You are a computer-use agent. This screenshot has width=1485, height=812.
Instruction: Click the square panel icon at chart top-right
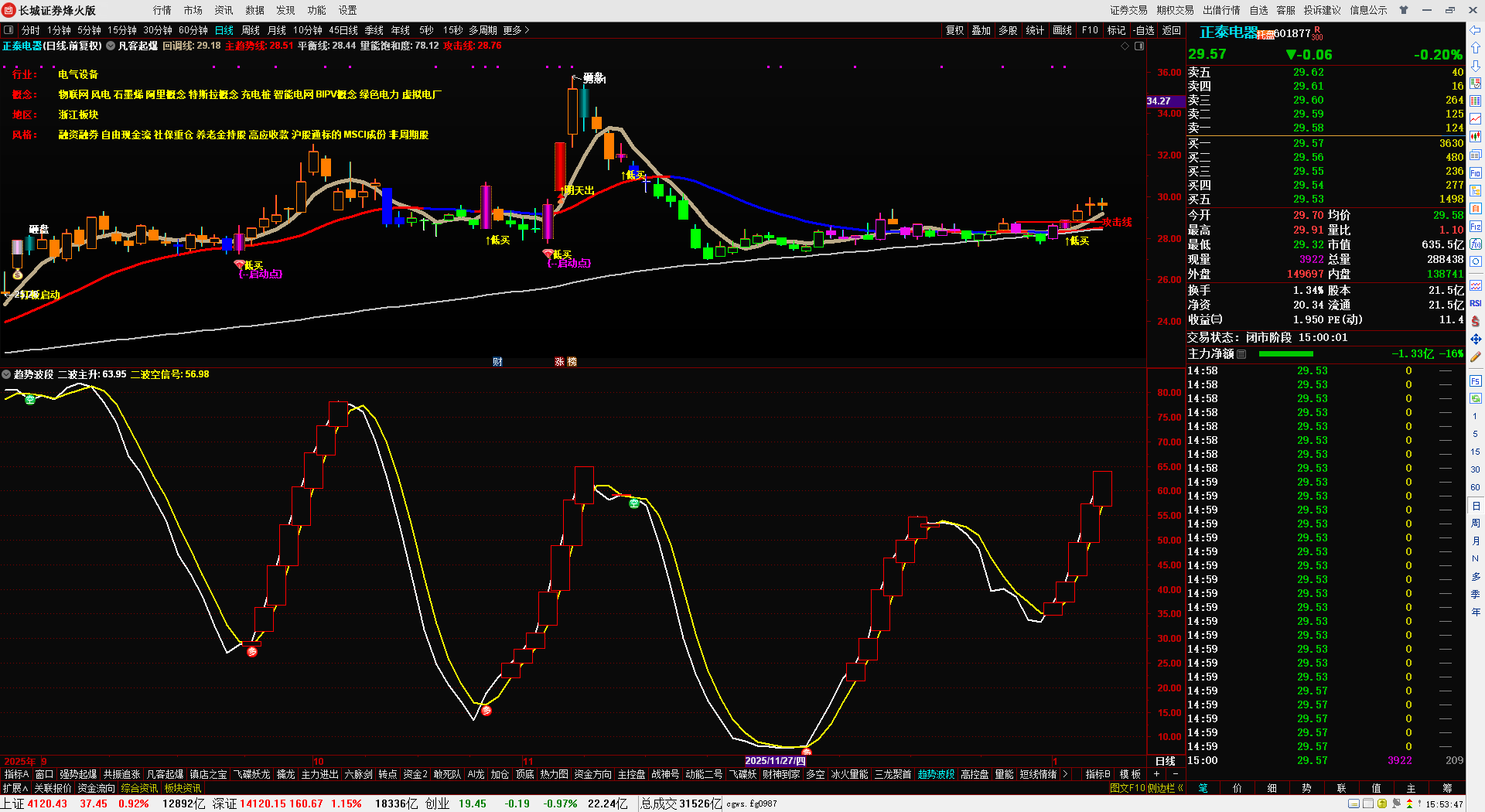[x=1139, y=46]
